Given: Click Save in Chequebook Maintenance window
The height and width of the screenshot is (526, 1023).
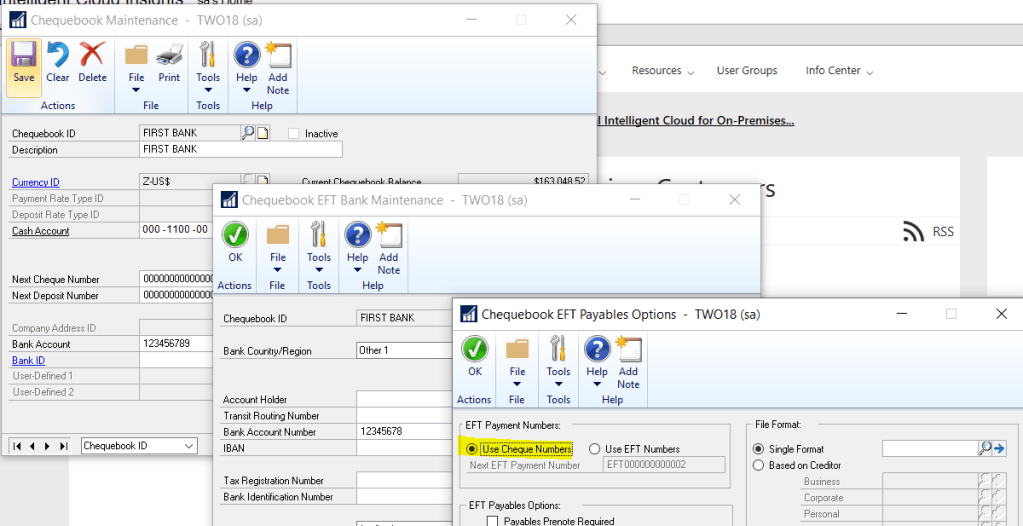Looking at the screenshot, I should pyautogui.click(x=24, y=62).
